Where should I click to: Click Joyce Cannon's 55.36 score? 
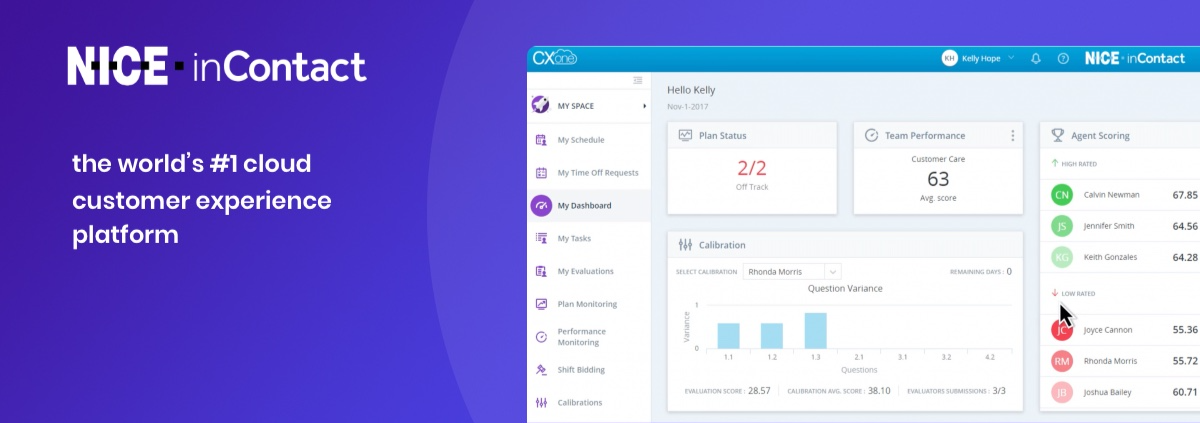coord(1185,329)
